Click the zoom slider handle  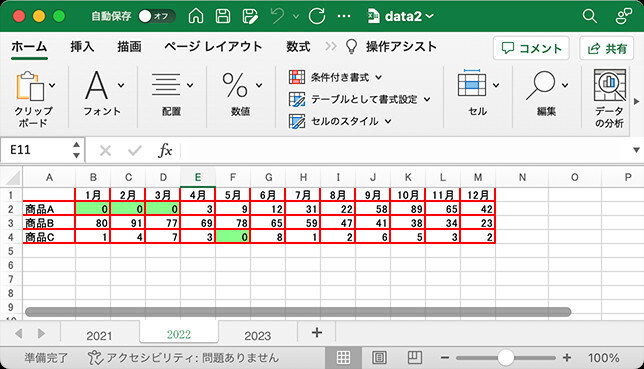point(506,357)
